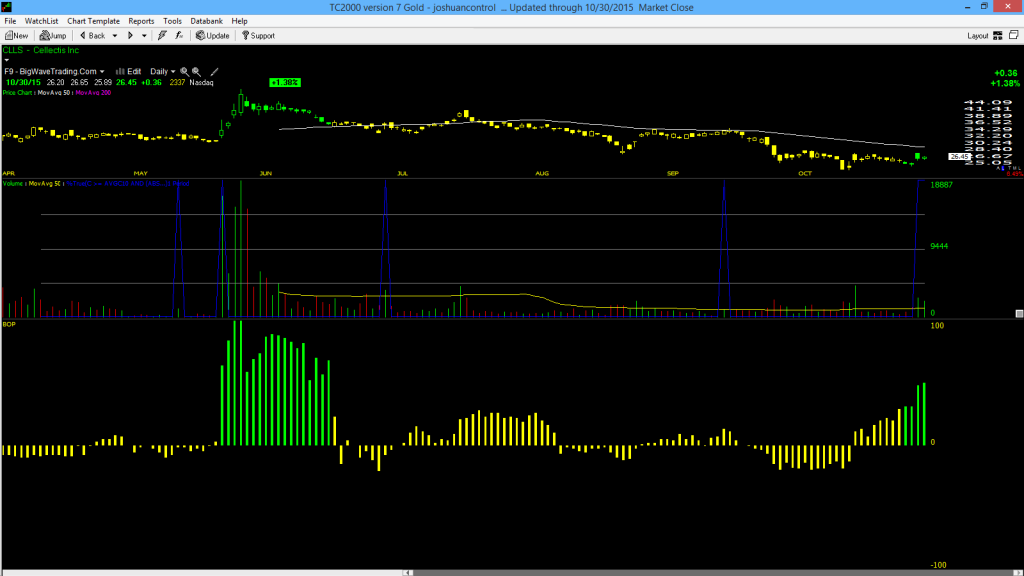The image size is (1024, 576).
Task: Go back with the left arrow icon
Action: point(83,36)
